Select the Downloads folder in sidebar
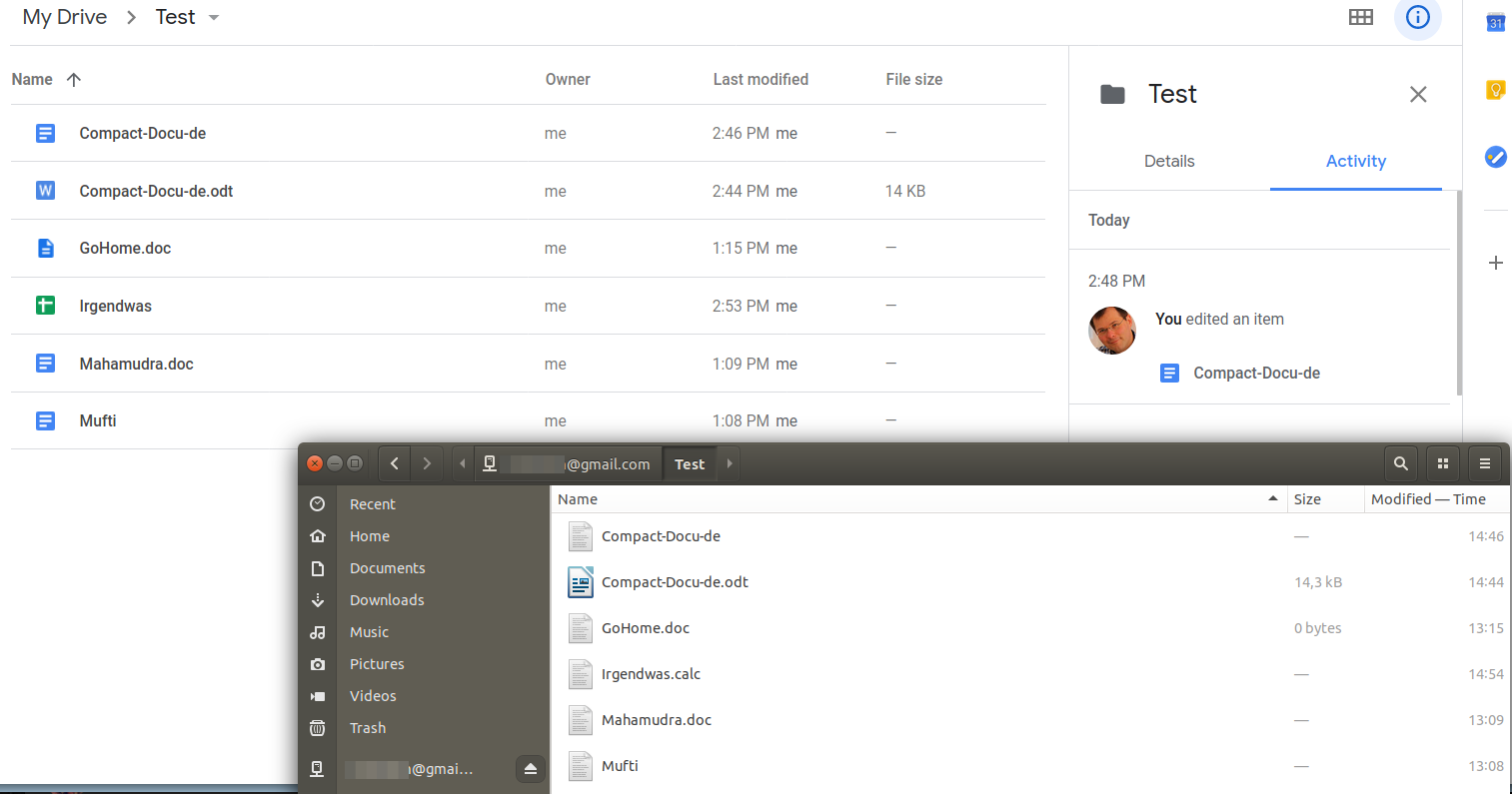Viewport: 1512px width, 794px height. [387, 600]
